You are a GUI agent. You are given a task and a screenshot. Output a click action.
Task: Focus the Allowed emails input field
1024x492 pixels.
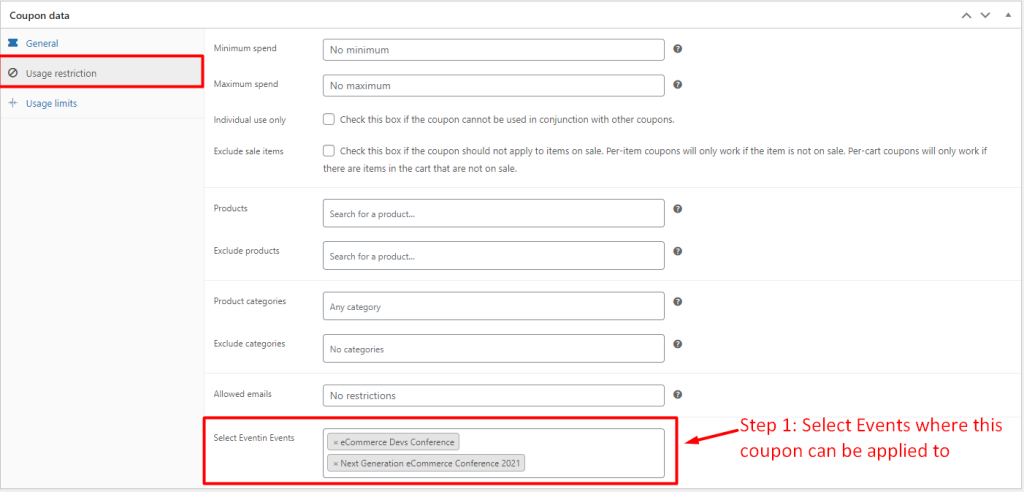click(494, 395)
